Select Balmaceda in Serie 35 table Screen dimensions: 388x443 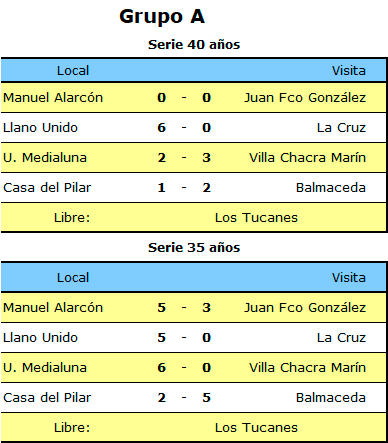click(331, 398)
